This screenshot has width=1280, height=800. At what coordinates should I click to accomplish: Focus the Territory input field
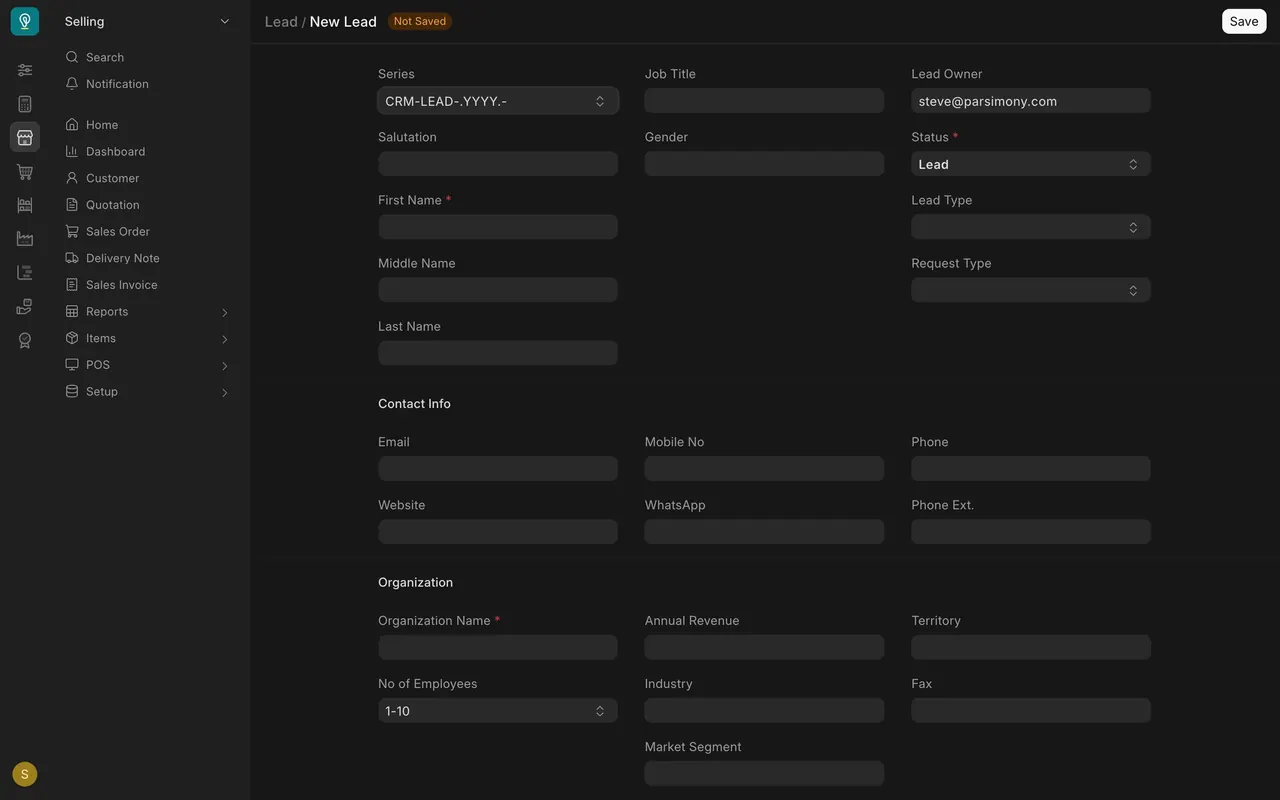pyautogui.click(x=1031, y=647)
